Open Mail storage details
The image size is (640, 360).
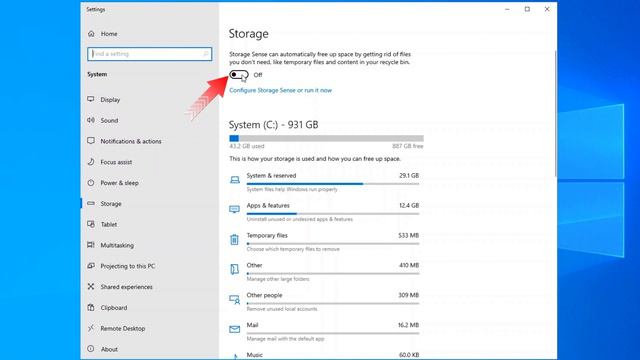(x=324, y=331)
